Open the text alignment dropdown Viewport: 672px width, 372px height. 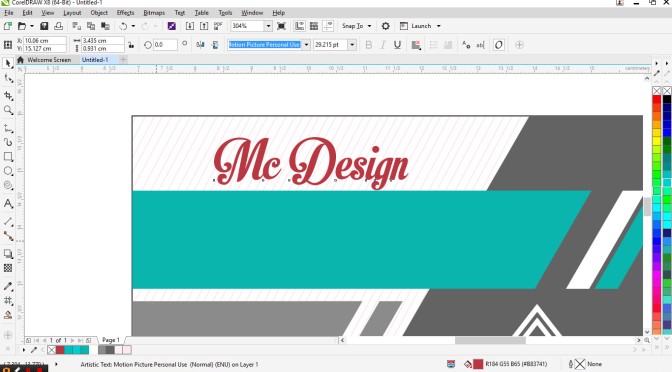pos(416,45)
